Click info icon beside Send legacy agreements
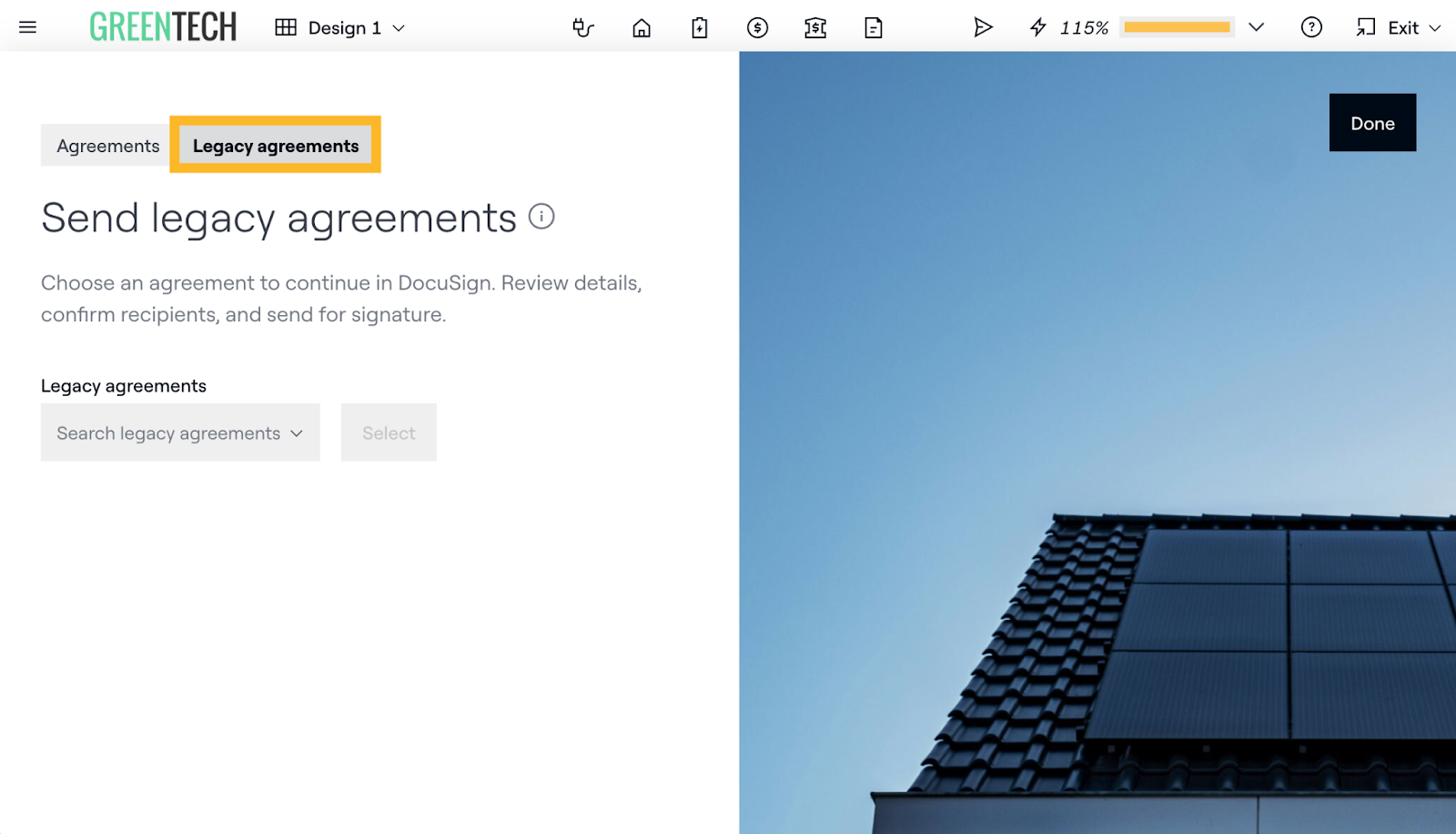 point(541,217)
